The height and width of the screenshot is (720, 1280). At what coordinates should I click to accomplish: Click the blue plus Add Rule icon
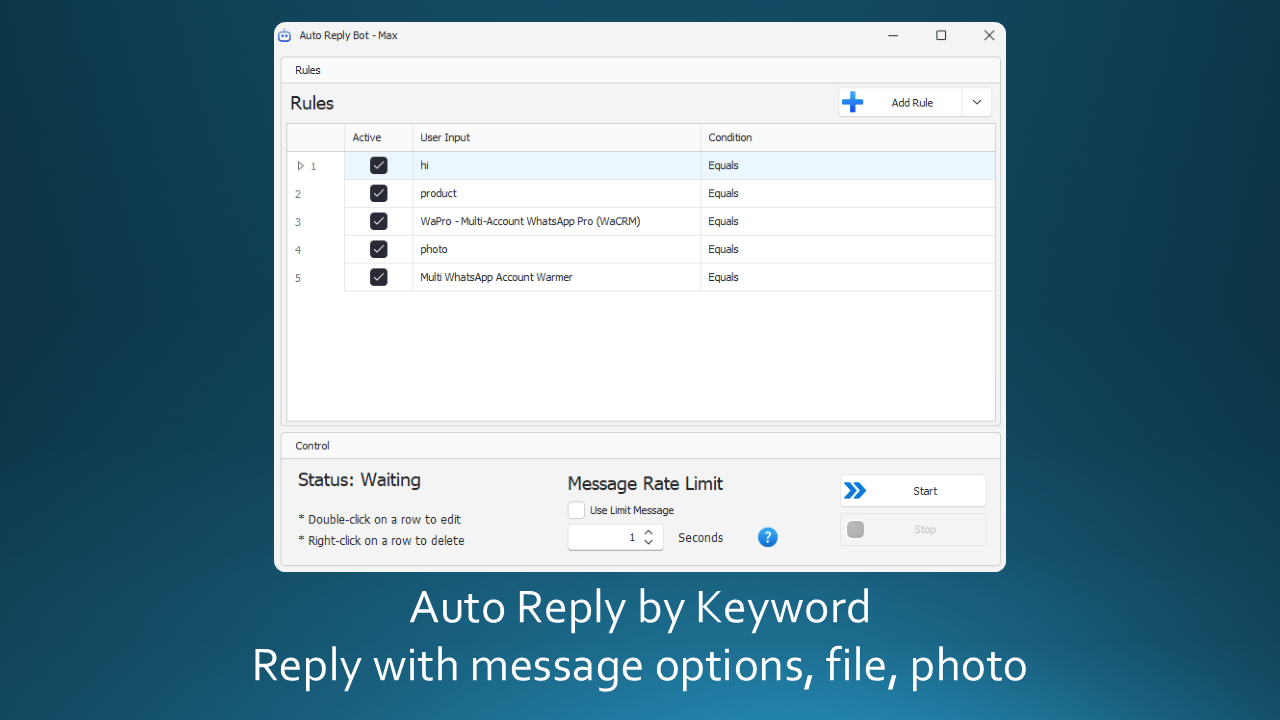click(x=852, y=101)
